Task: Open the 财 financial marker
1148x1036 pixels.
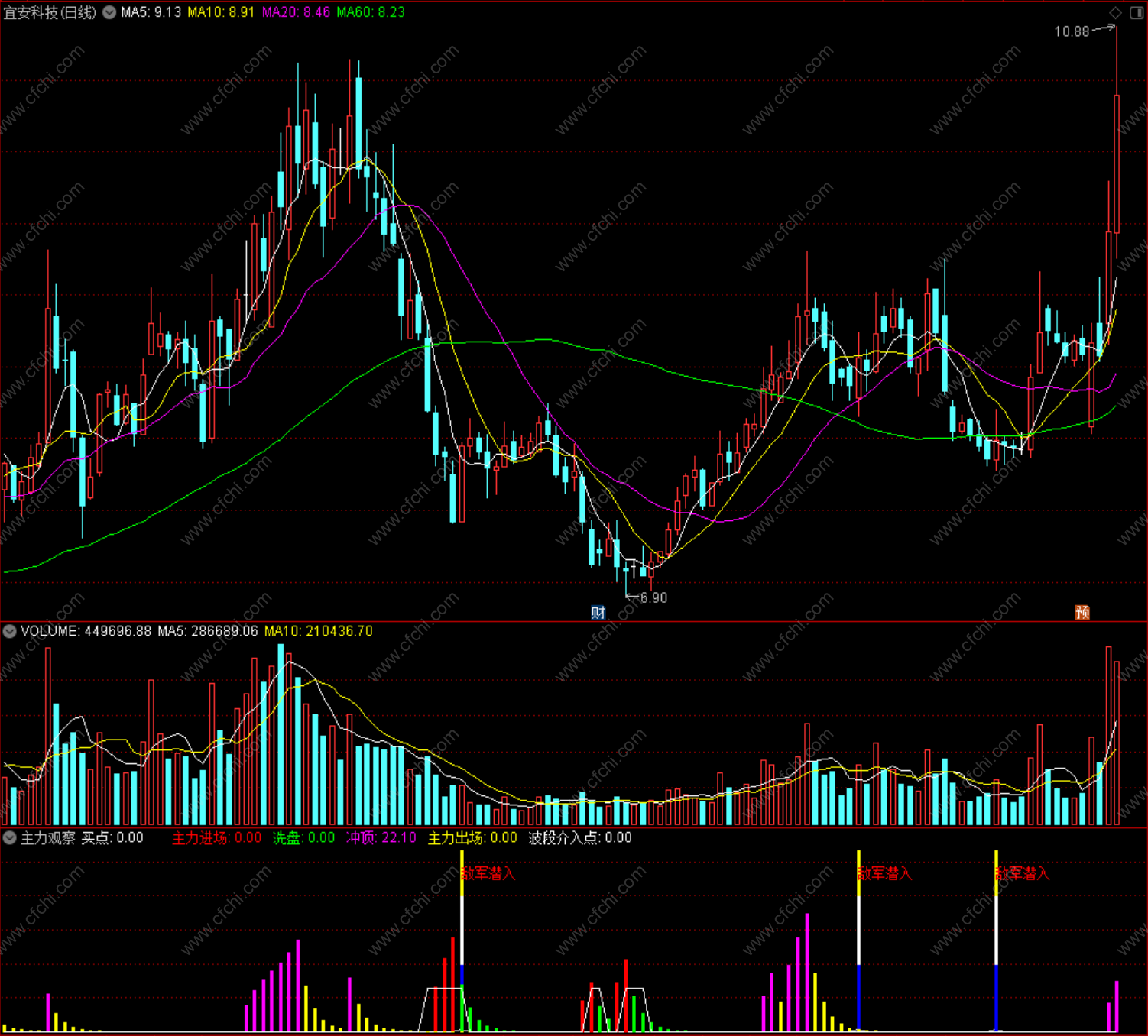Action: point(598,612)
